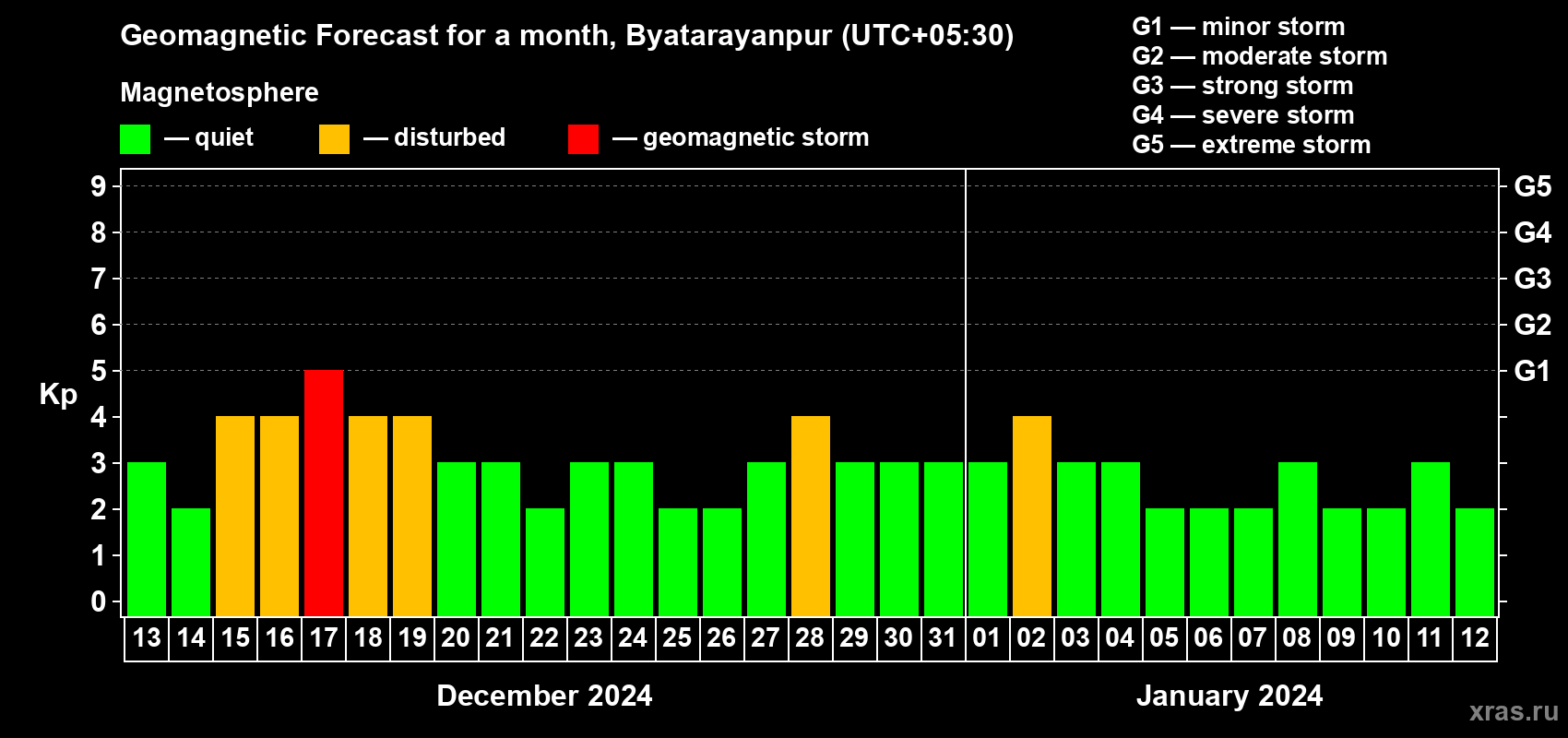The image size is (1568, 738).
Task: Click the 'G5 — extreme storm' legend text
Action: [x=1252, y=145]
